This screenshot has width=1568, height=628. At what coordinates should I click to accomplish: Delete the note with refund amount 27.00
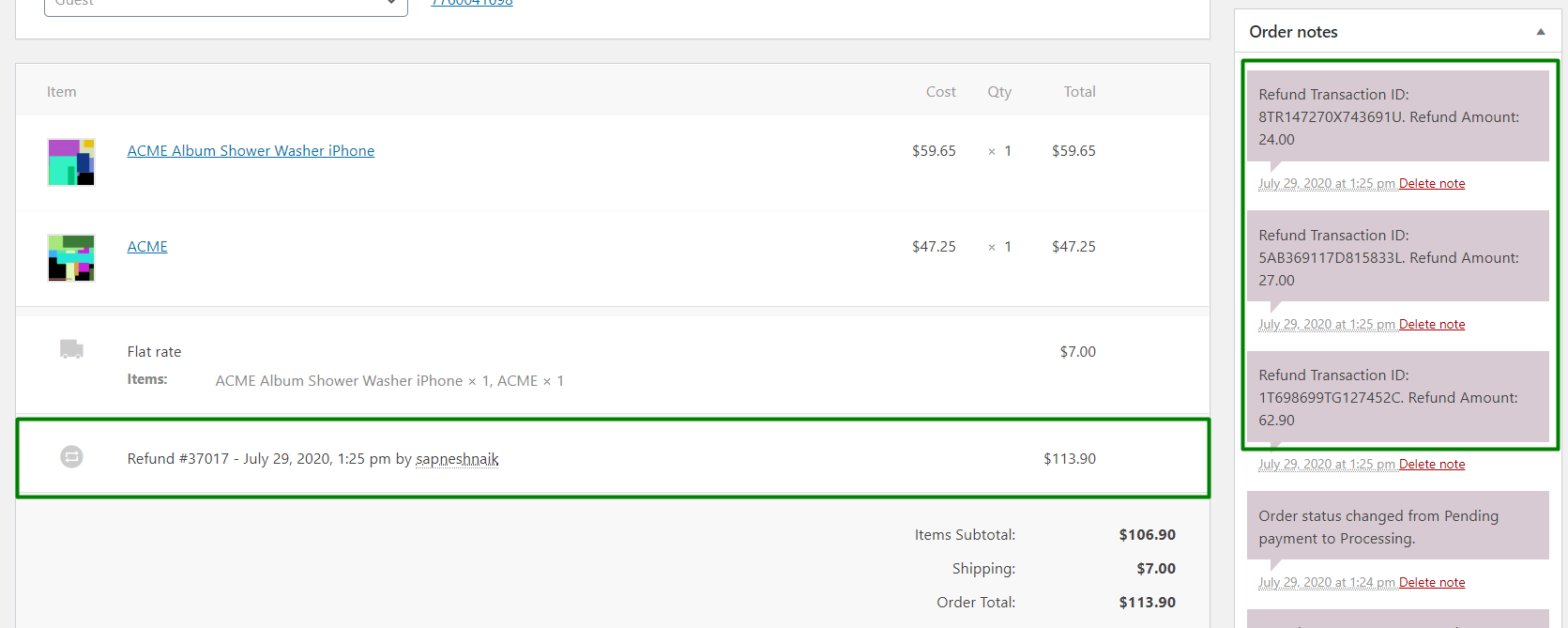(1431, 325)
